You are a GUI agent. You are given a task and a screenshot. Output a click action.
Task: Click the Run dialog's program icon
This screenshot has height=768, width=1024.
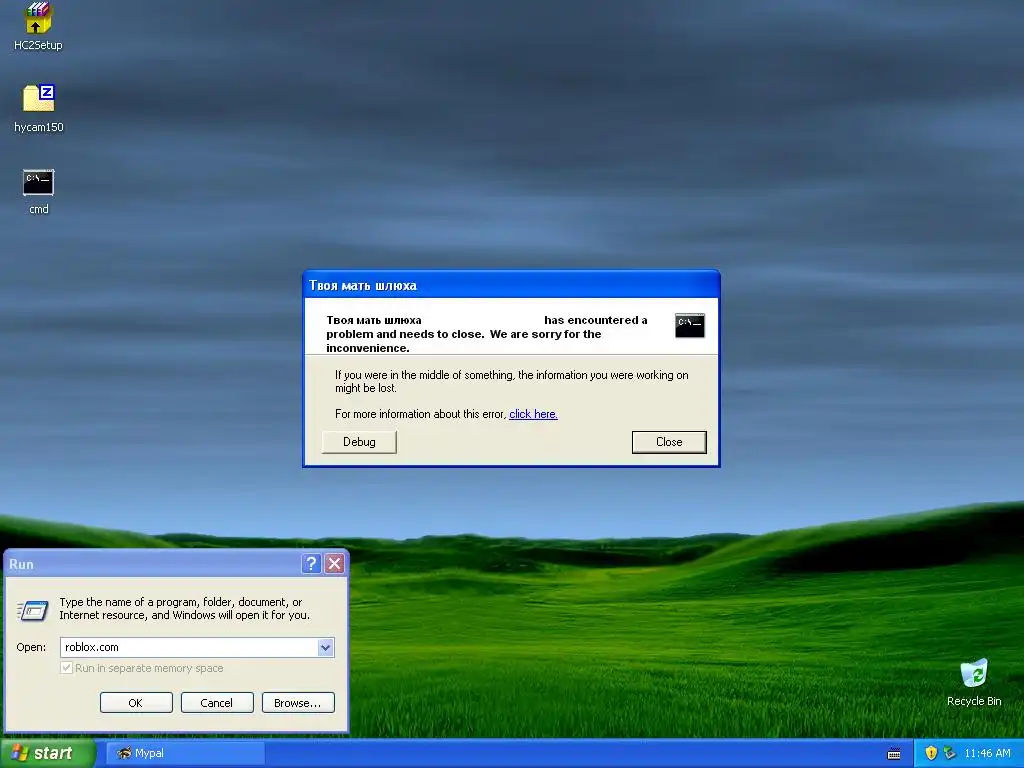click(x=33, y=611)
